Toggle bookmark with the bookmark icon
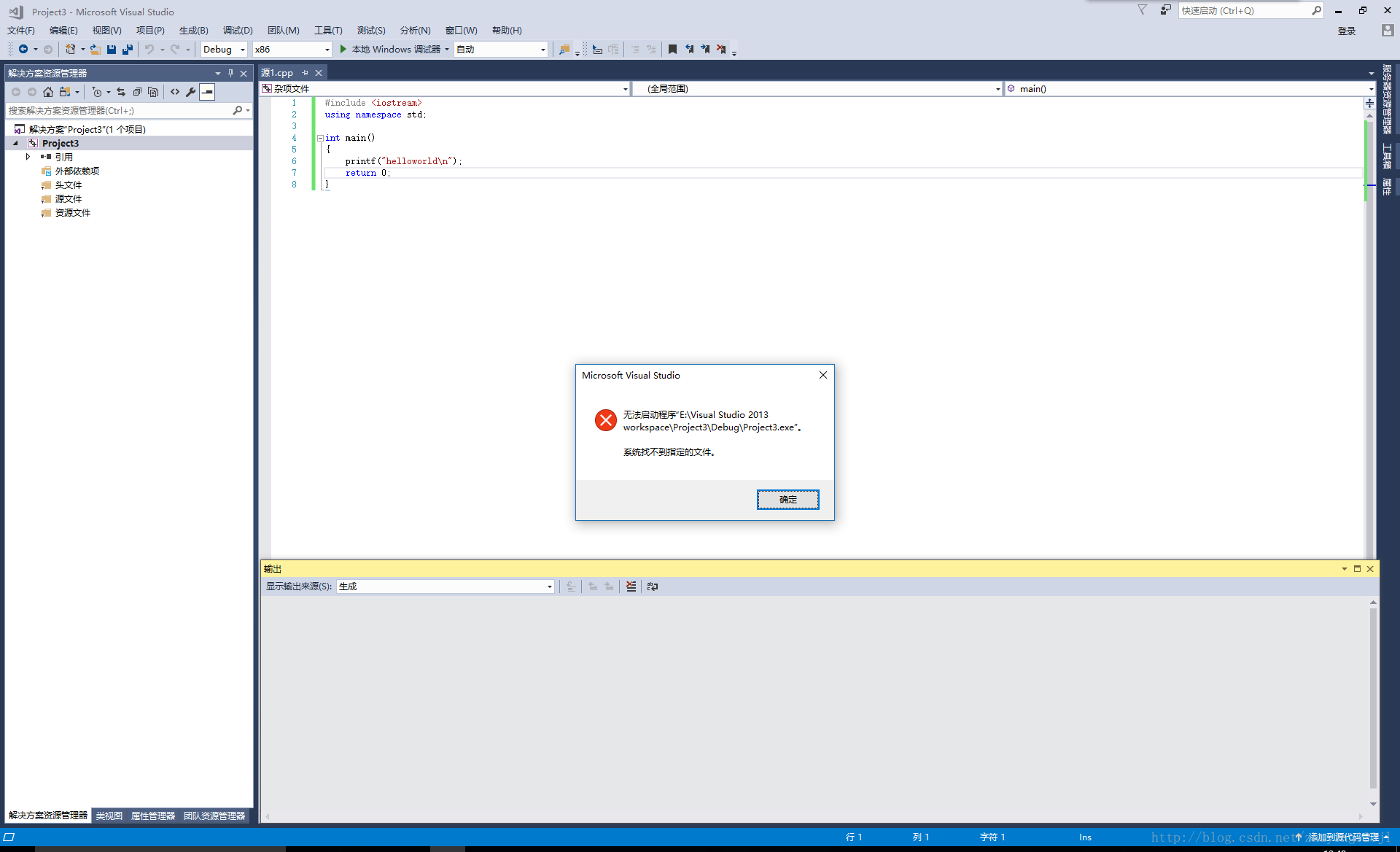Image resolution: width=1400 pixels, height=852 pixels. [672, 49]
